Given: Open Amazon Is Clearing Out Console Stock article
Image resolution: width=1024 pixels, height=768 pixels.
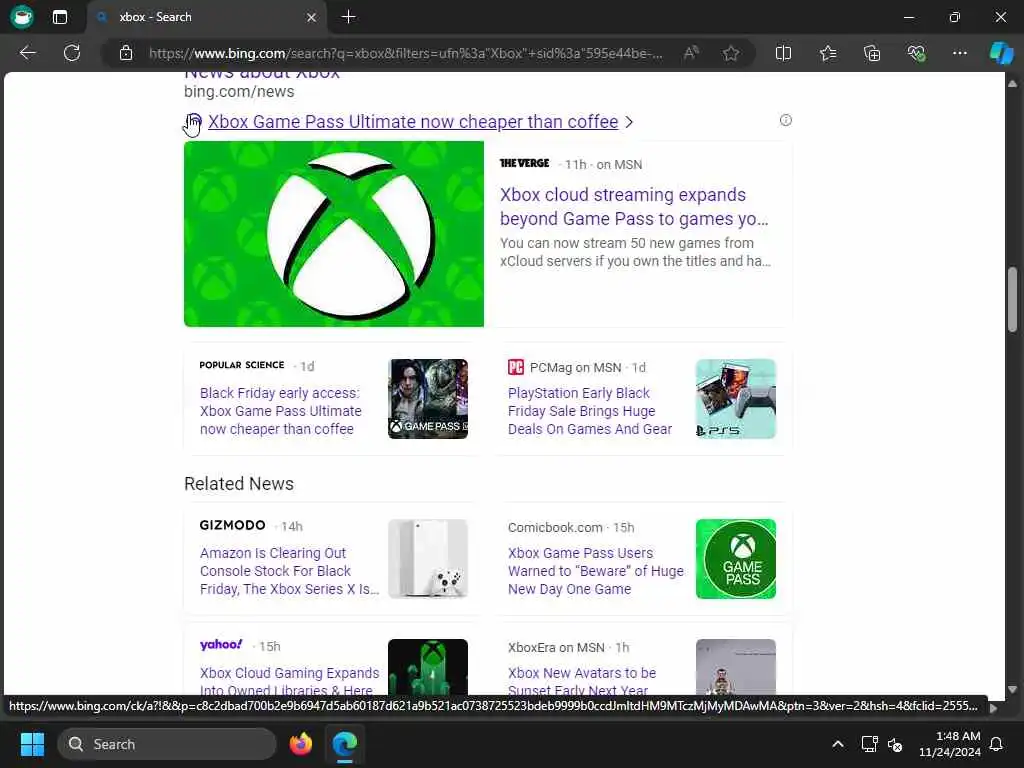Looking at the screenshot, I should click(289, 571).
